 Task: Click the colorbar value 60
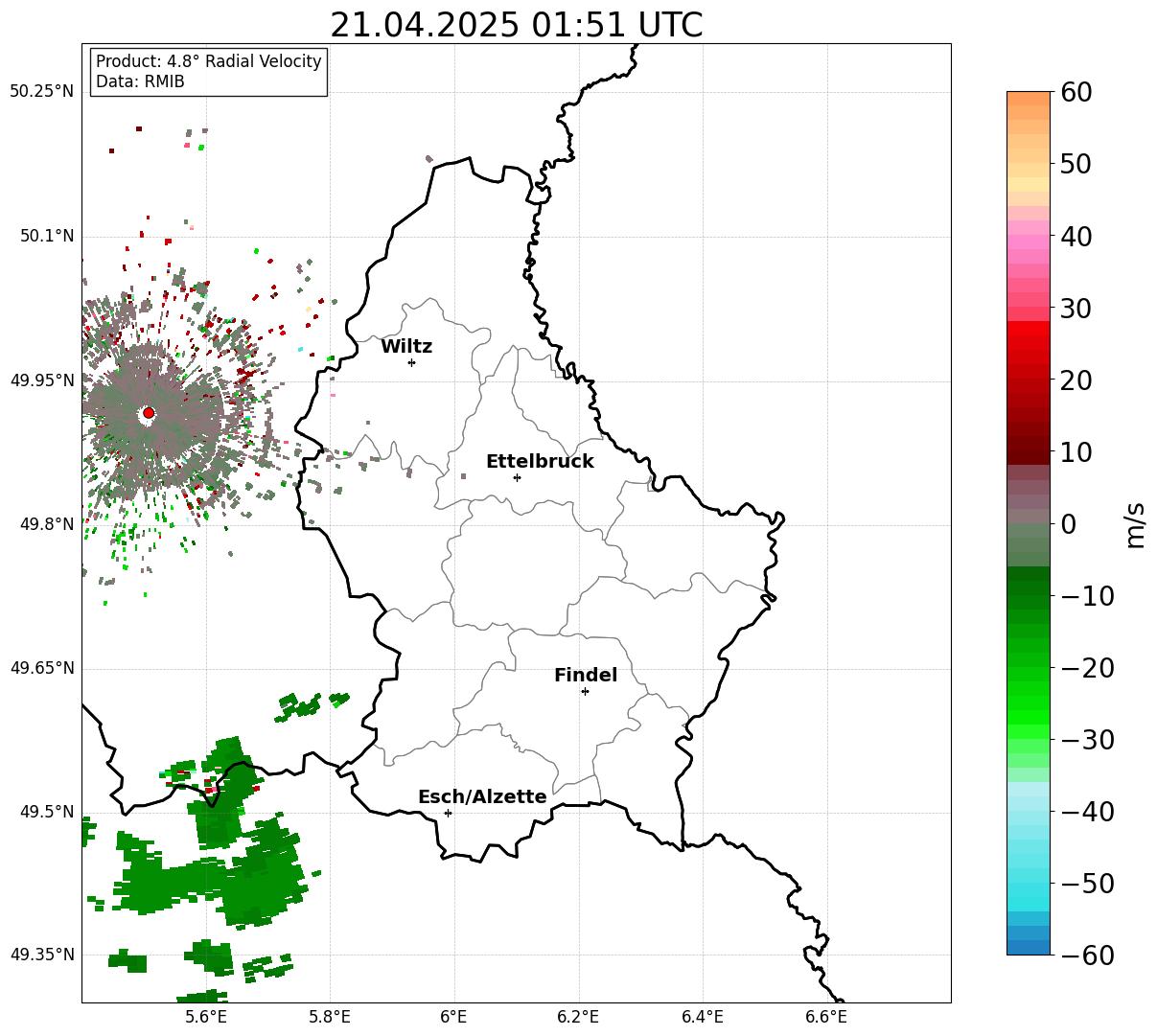coord(1076,92)
